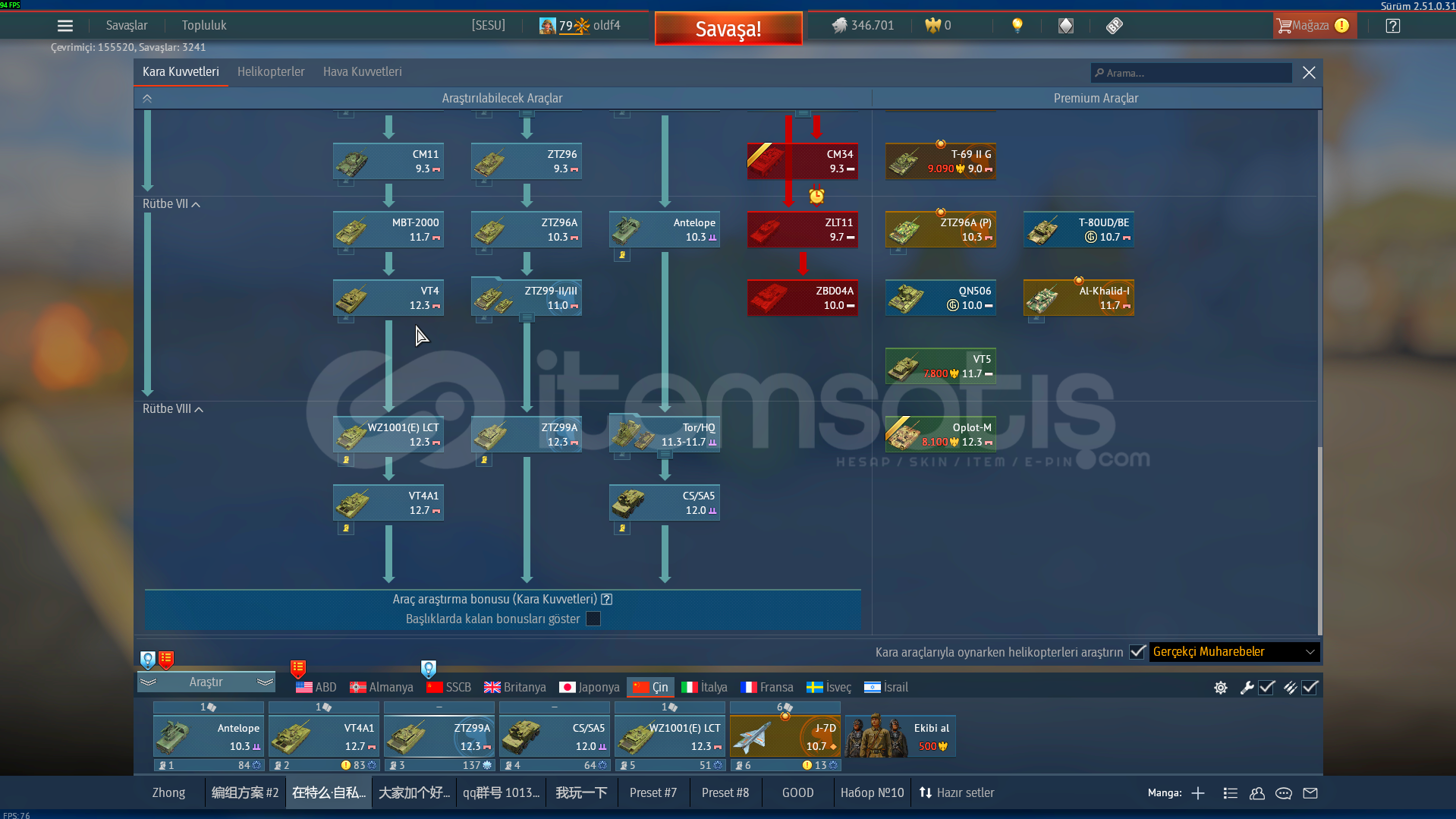Select the Almanya nation tab
This screenshot has height=819, width=1456.
click(x=382, y=688)
